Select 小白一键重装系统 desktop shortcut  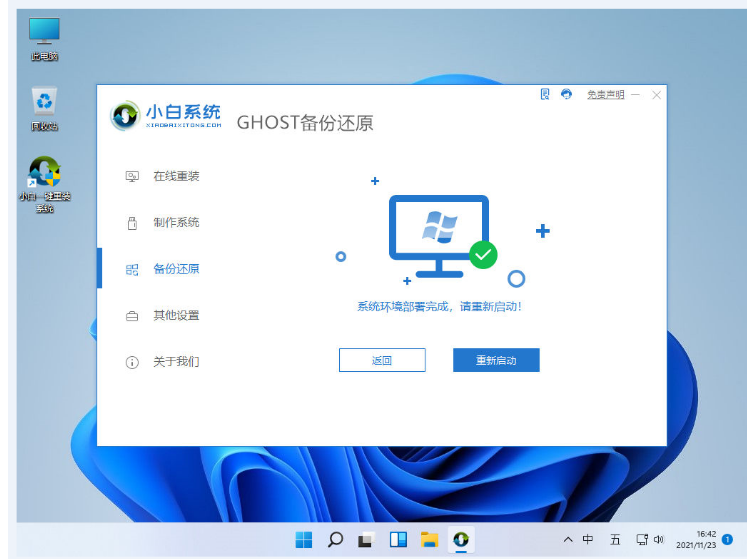[x=44, y=184]
